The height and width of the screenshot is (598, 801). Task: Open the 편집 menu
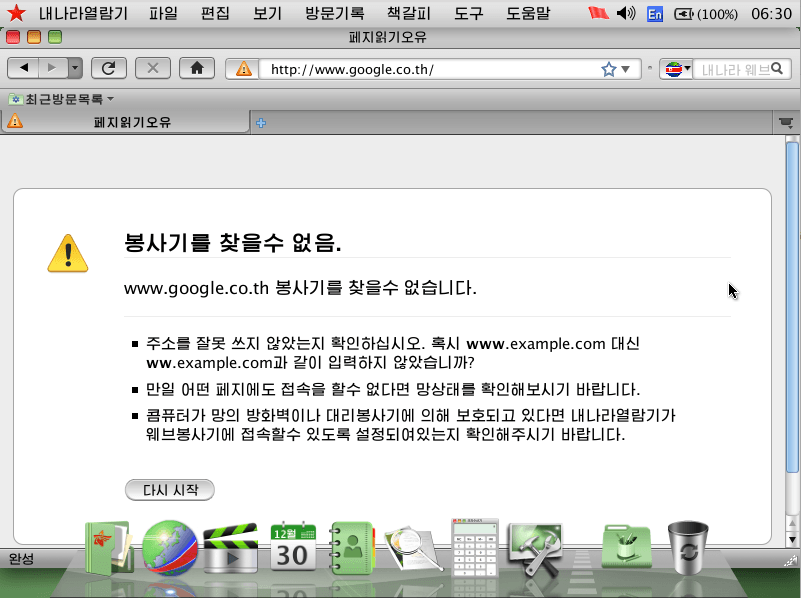tap(215, 13)
